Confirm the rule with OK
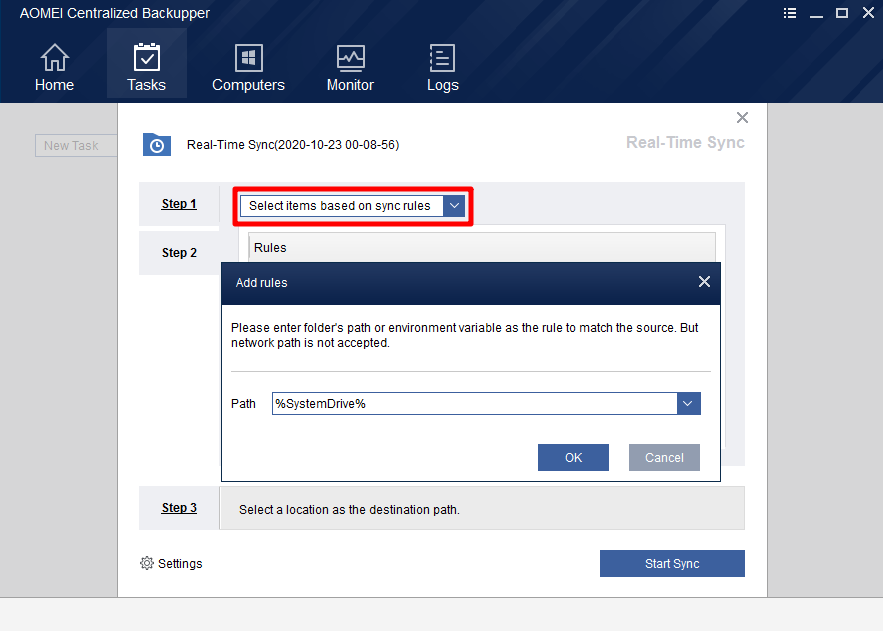 click(573, 457)
